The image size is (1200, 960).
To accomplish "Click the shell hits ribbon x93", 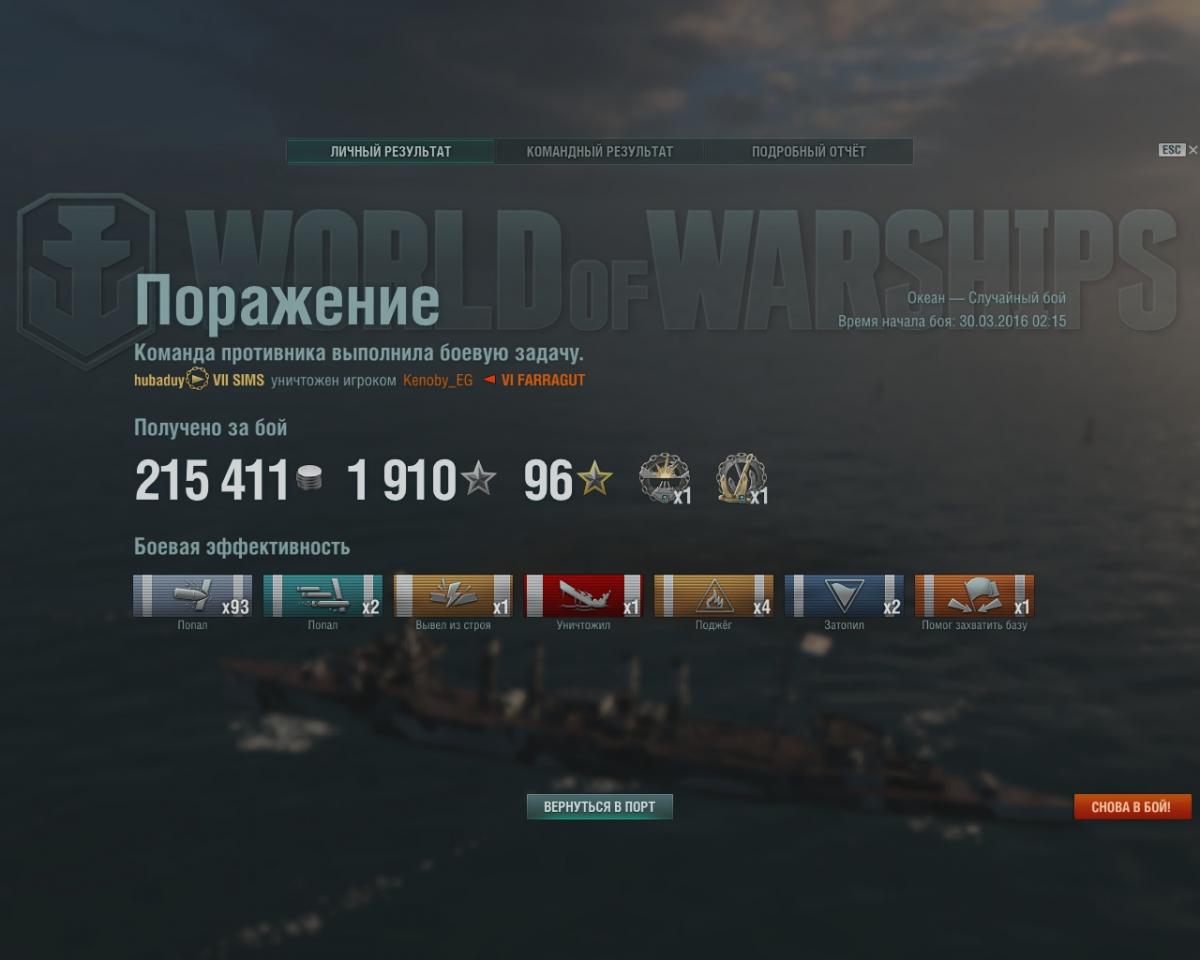I will [193, 596].
